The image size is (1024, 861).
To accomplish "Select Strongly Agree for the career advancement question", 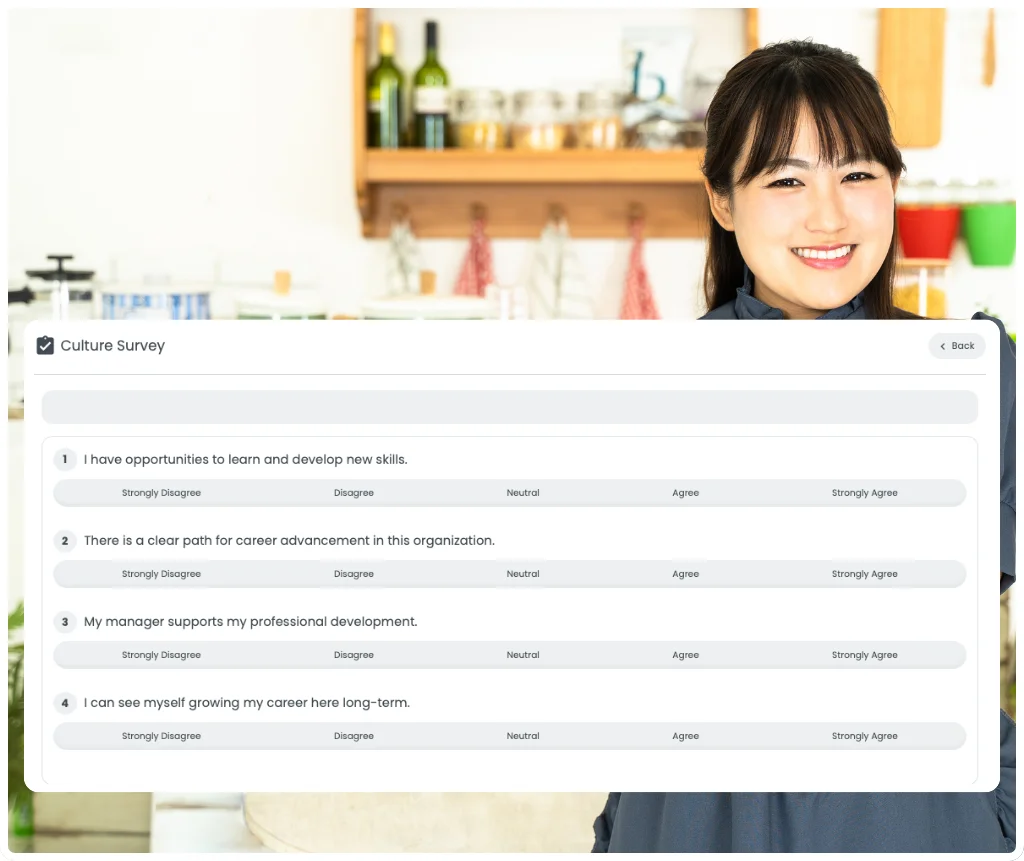I will click(864, 573).
